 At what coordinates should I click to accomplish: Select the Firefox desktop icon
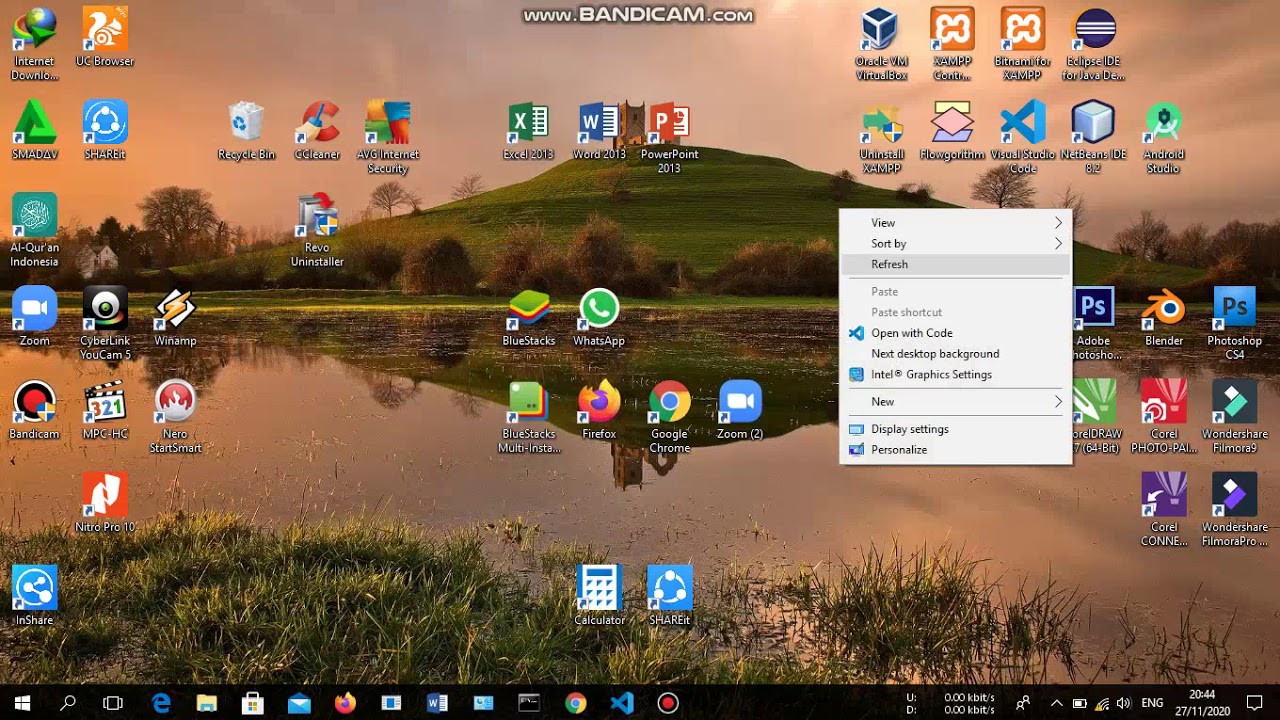tap(599, 409)
